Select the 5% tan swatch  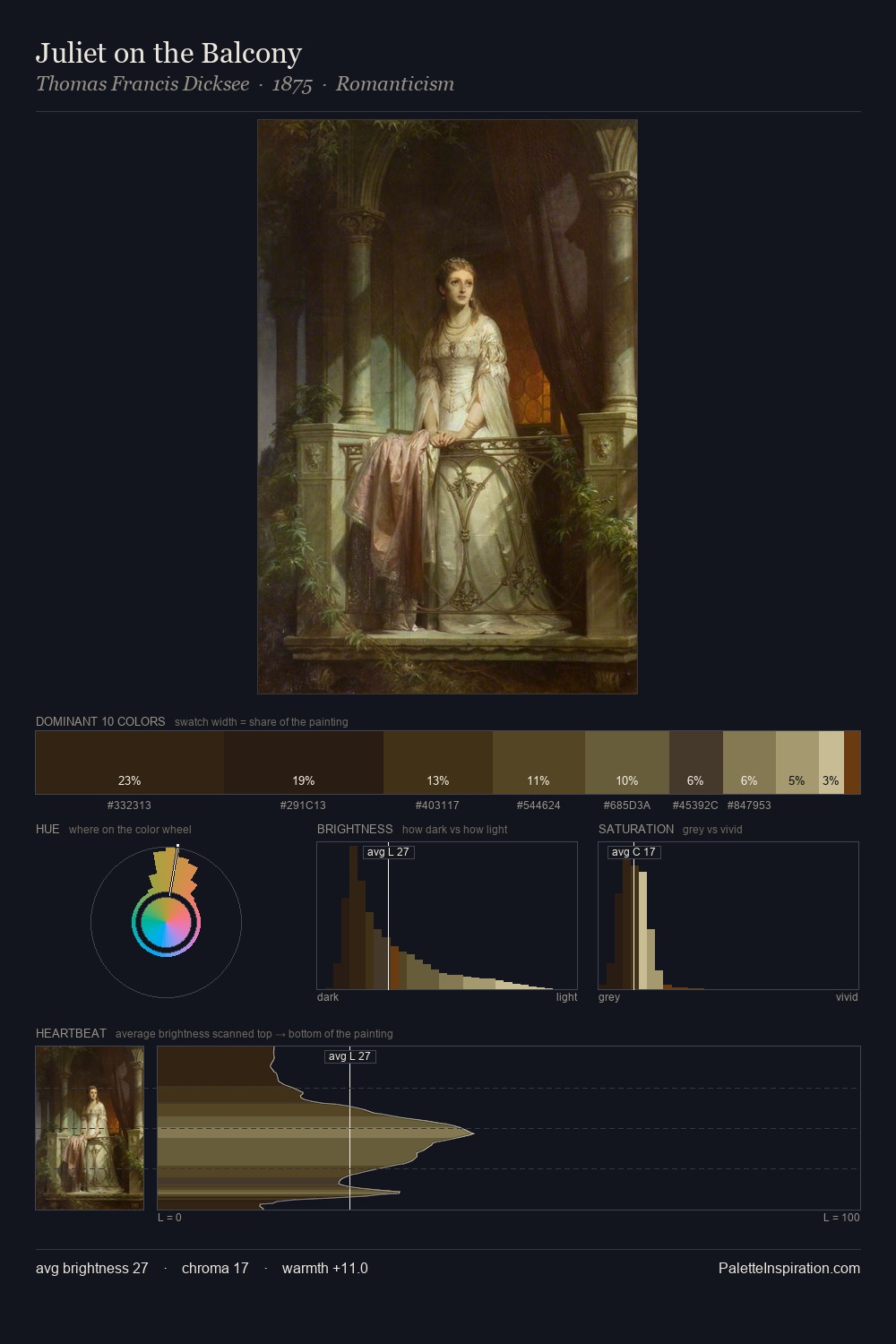[x=797, y=762]
